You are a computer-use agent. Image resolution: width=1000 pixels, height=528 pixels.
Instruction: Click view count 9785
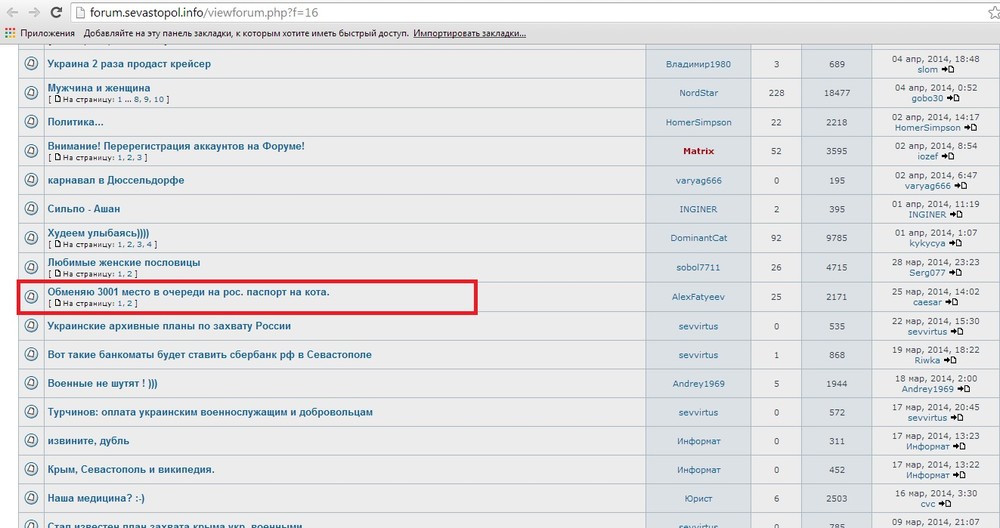[837, 238]
